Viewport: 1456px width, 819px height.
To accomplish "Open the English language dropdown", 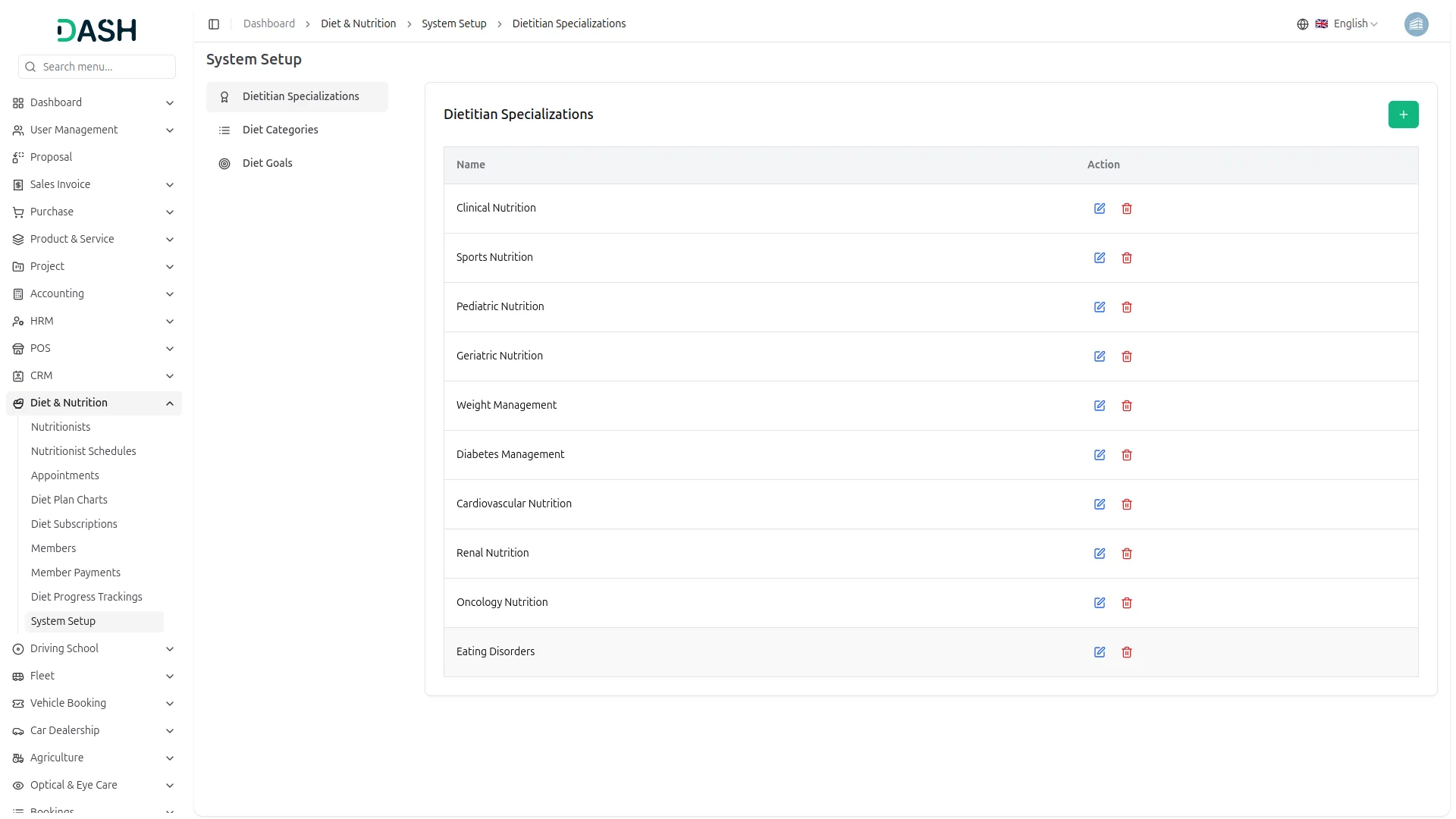I will point(1347,24).
